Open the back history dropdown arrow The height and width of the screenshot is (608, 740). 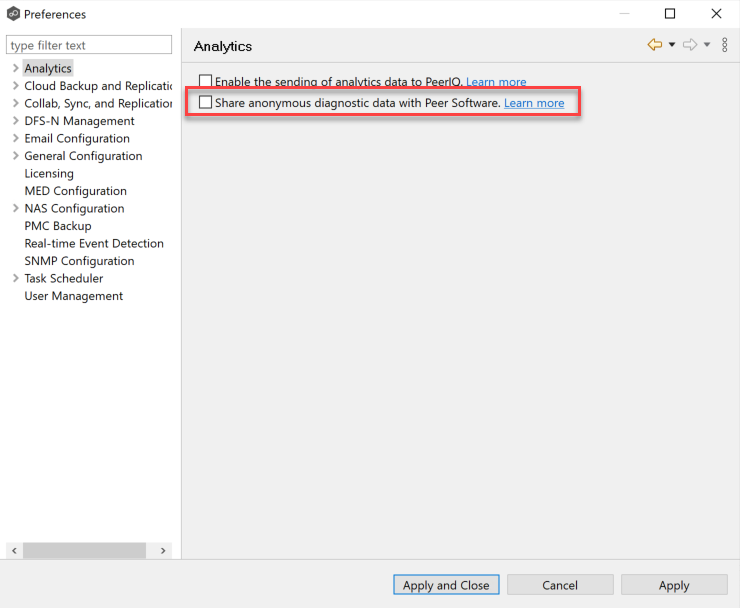pos(672,45)
